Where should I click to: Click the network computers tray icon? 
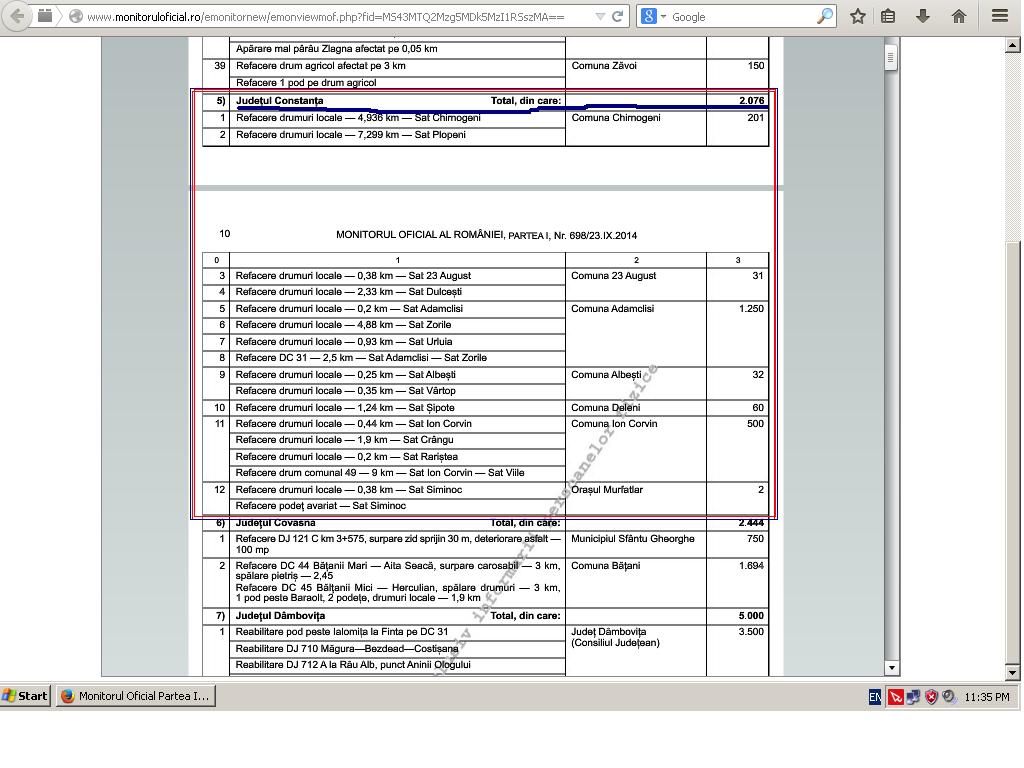(913, 697)
